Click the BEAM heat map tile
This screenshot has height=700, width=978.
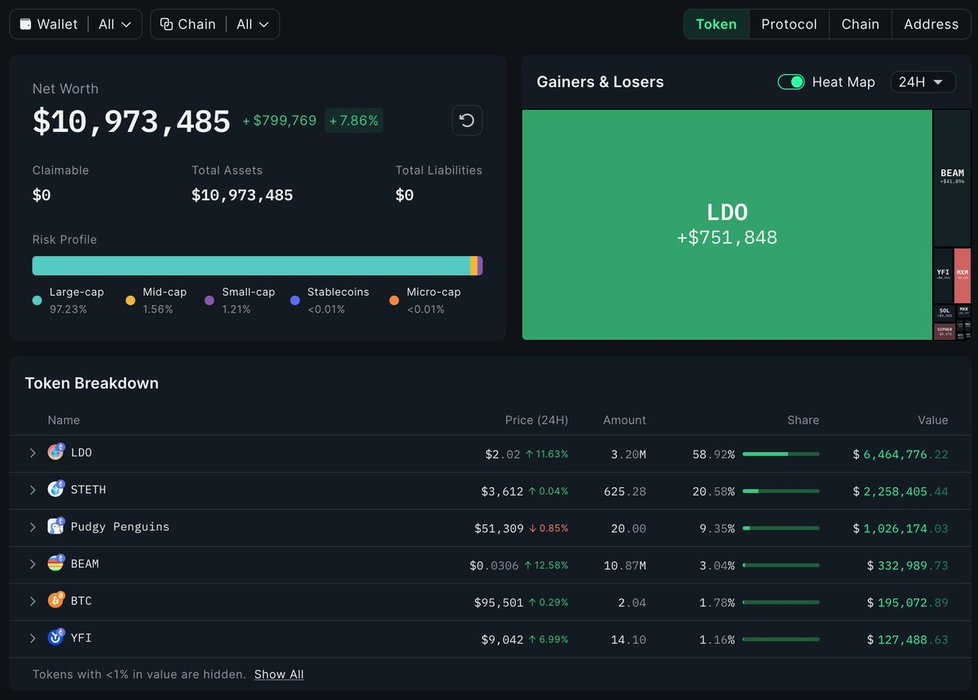952,178
